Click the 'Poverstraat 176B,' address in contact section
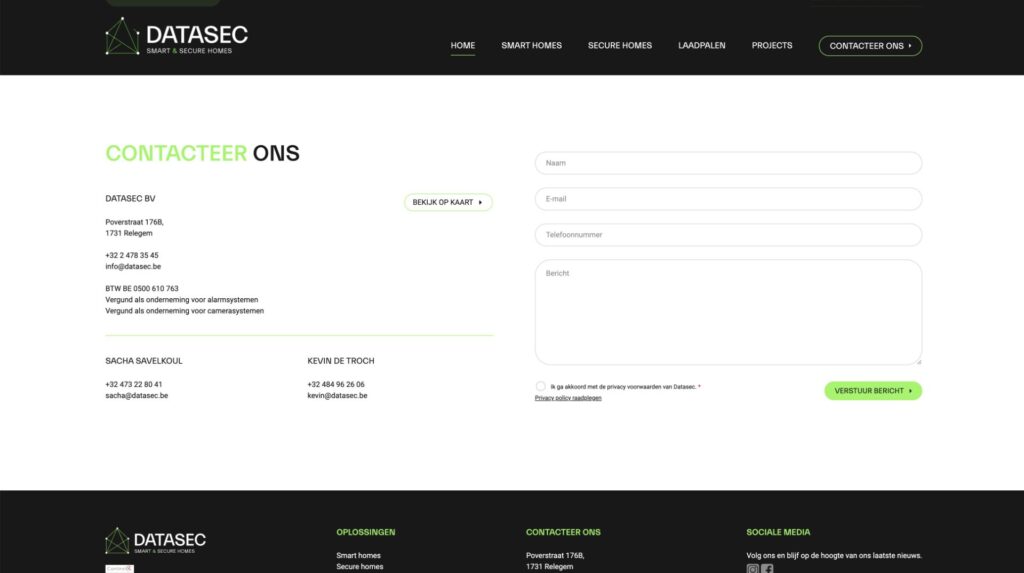Viewport: 1024px width, 573px height. pos(135,223)
